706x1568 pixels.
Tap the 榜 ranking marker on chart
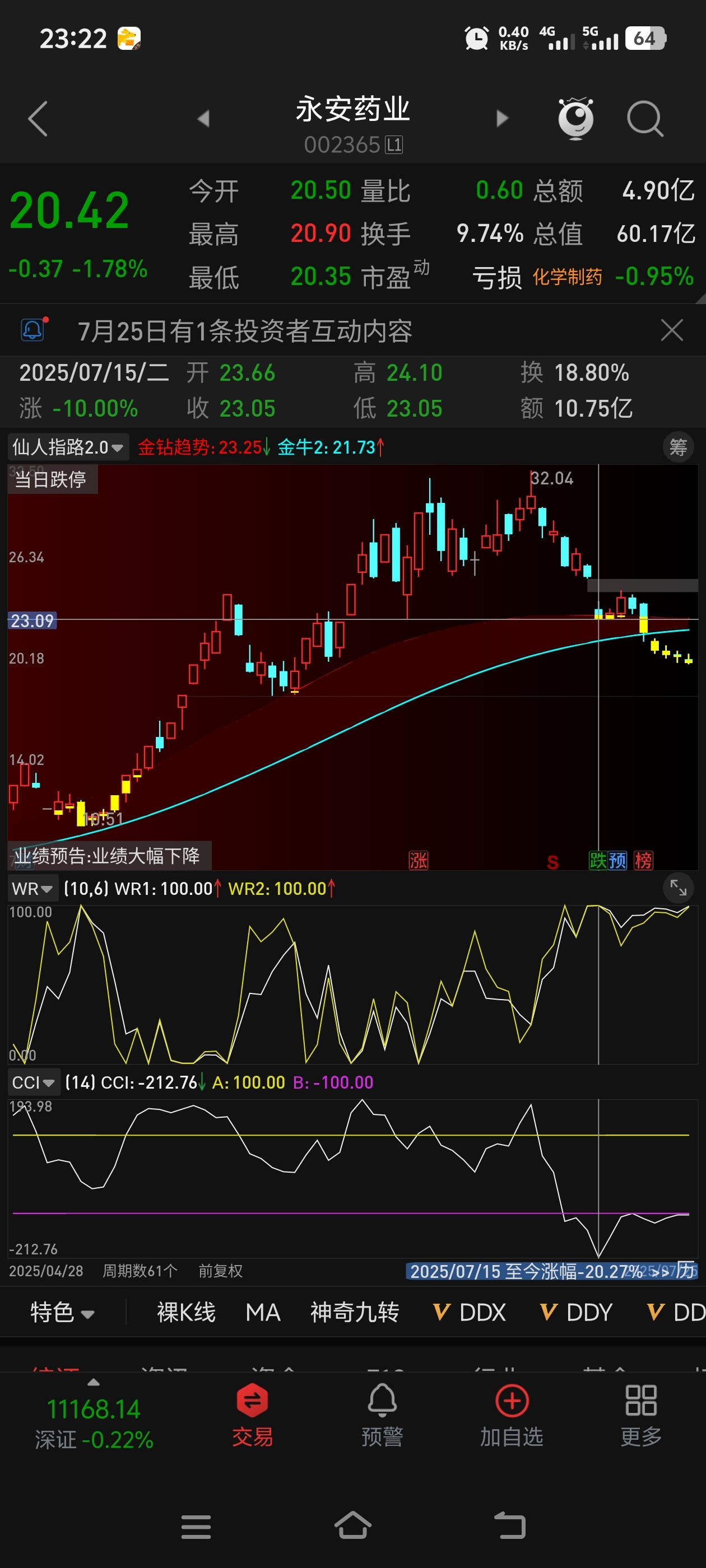643,860
